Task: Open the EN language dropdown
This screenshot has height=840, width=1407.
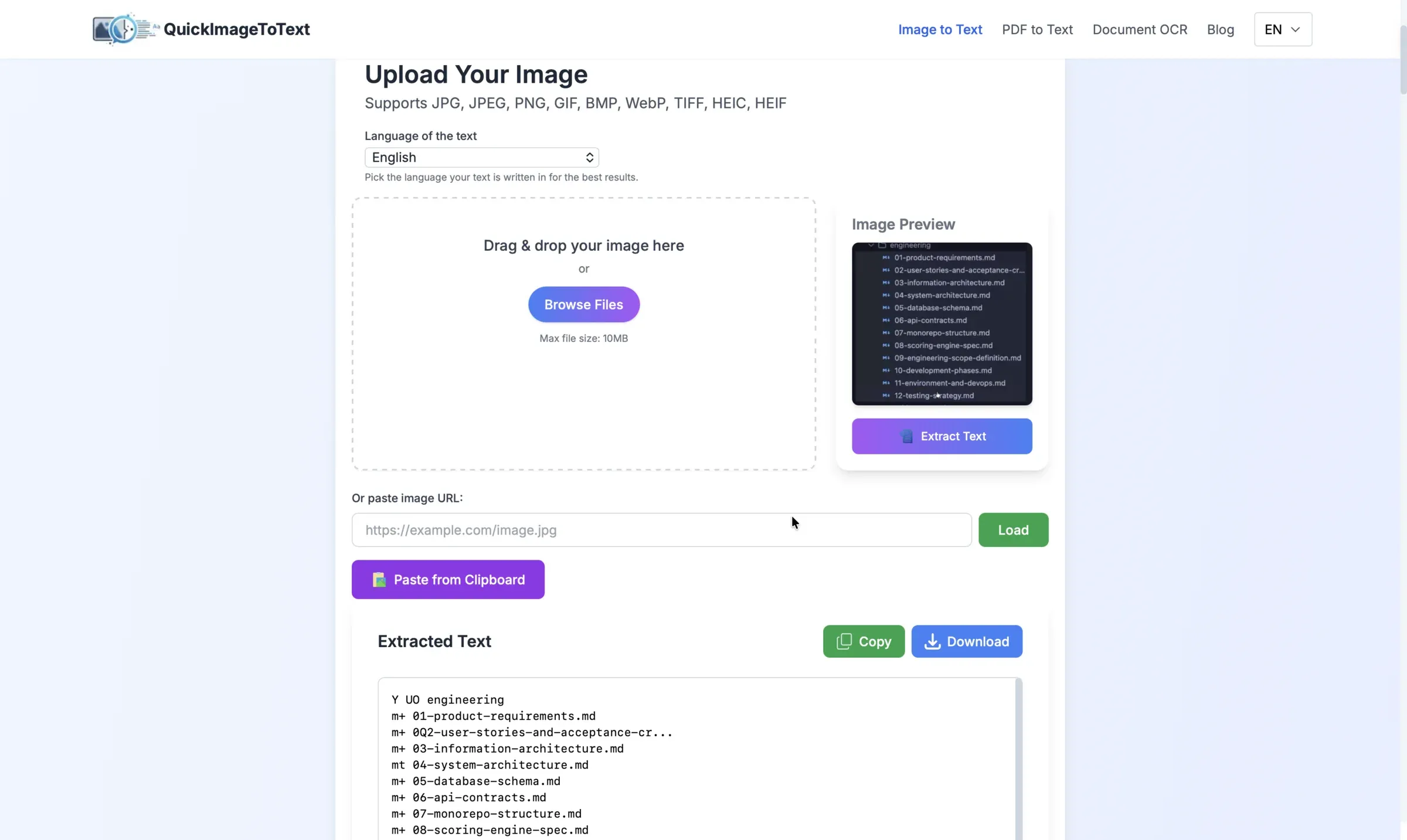Action: pyautogui.click(x=1283, y=29)
